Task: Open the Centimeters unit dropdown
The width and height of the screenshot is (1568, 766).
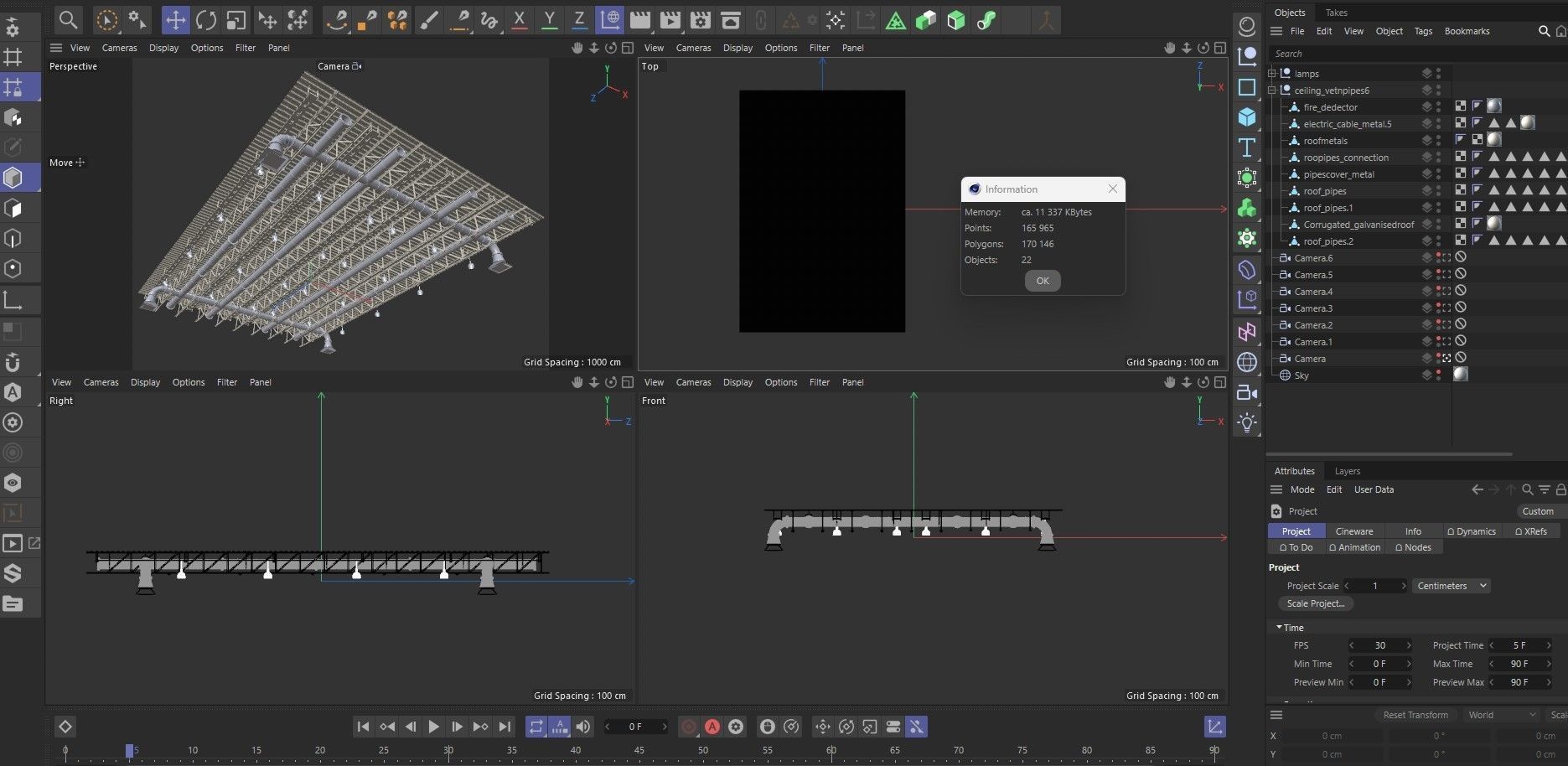Action: pos(1452,586)
